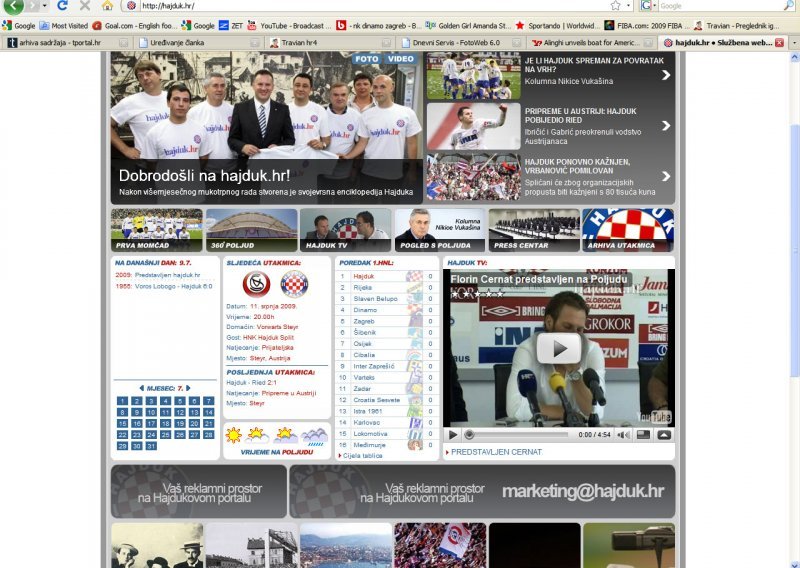Open '2009: Predstavljen hajduk.hr' history entry
The image size is (800, 568).
[158, 275]
